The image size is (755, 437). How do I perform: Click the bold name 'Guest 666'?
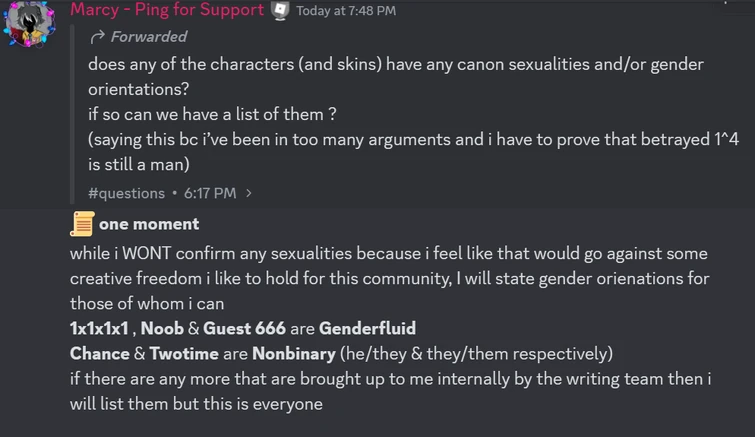coord(244,328)
